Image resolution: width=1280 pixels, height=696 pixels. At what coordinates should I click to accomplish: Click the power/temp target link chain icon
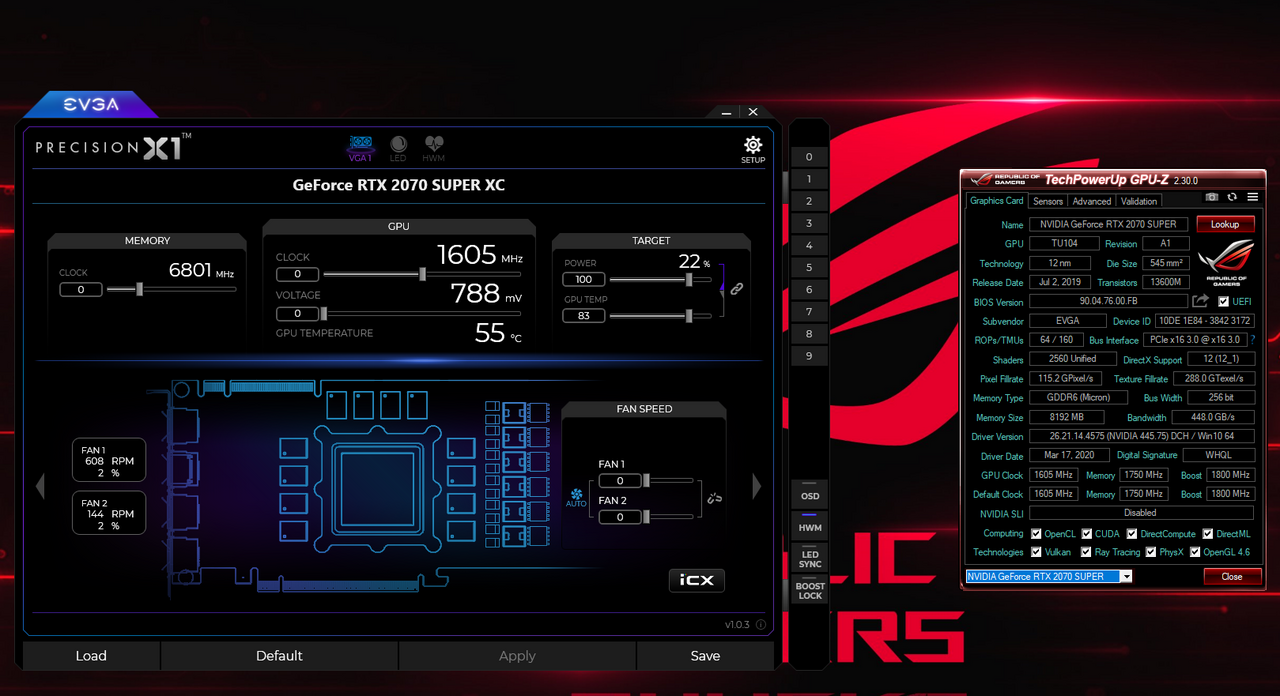pyautogui.click(x=737, y=288)
